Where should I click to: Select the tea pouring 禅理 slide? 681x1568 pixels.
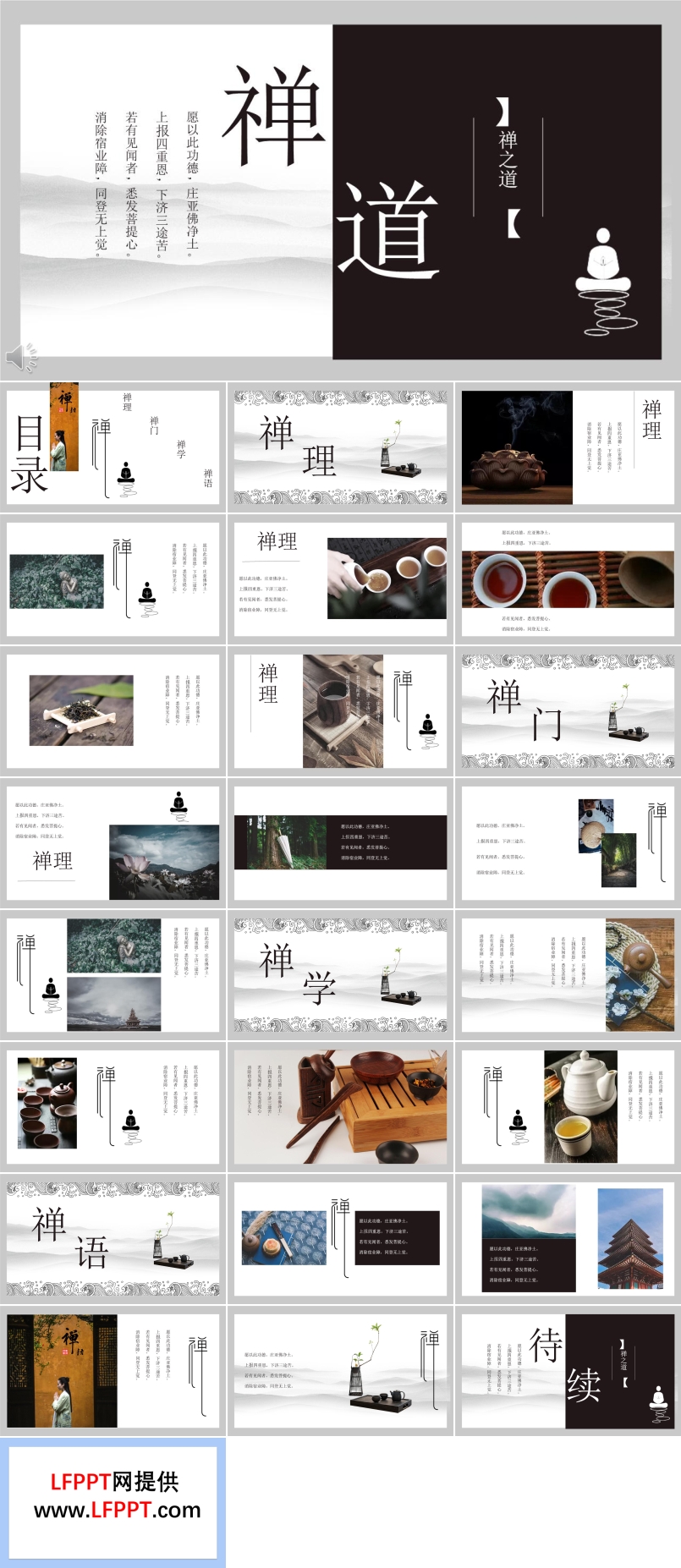click(x=340, y=579)
